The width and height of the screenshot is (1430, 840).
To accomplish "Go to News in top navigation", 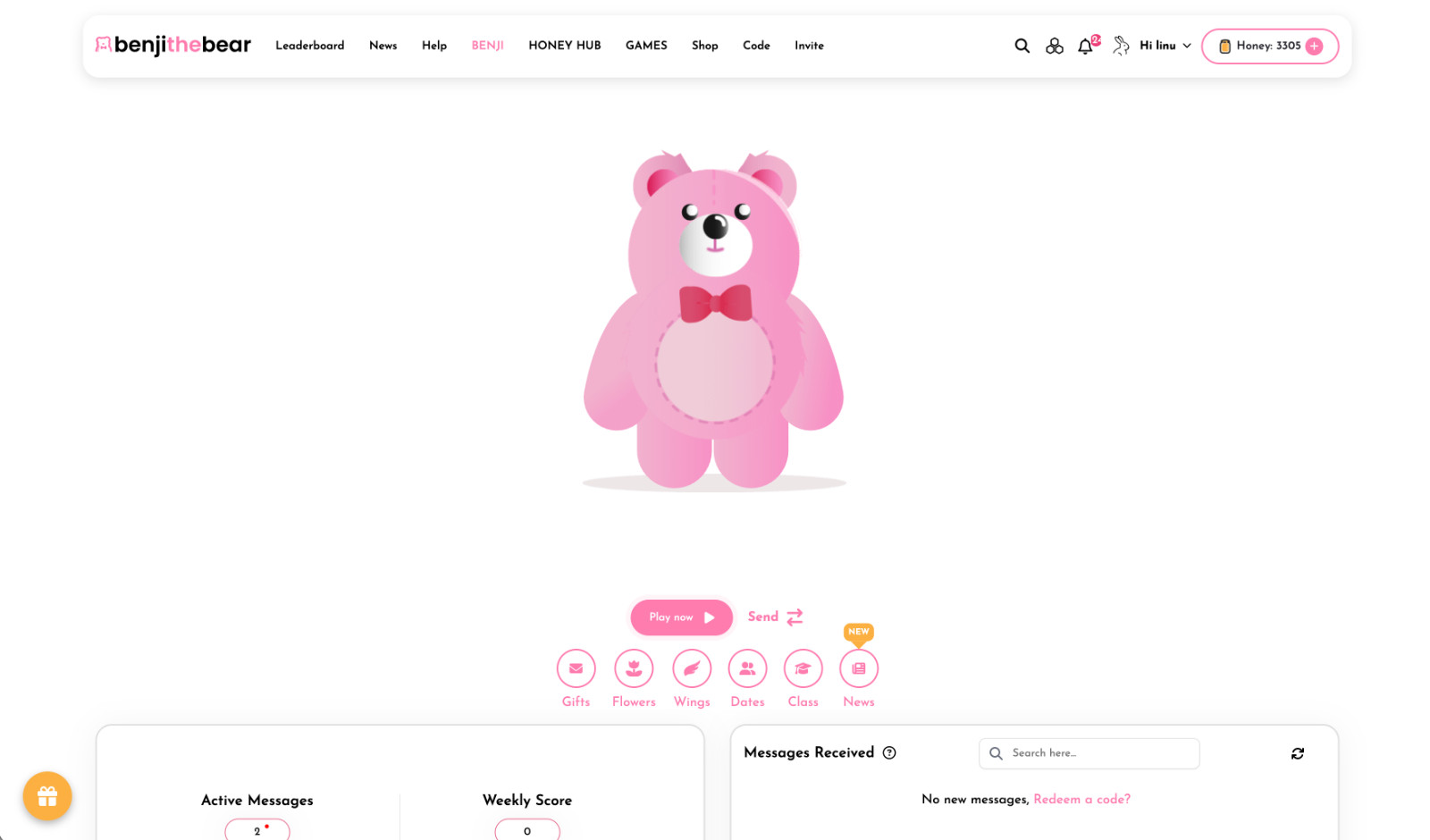I will pos(383,46).
